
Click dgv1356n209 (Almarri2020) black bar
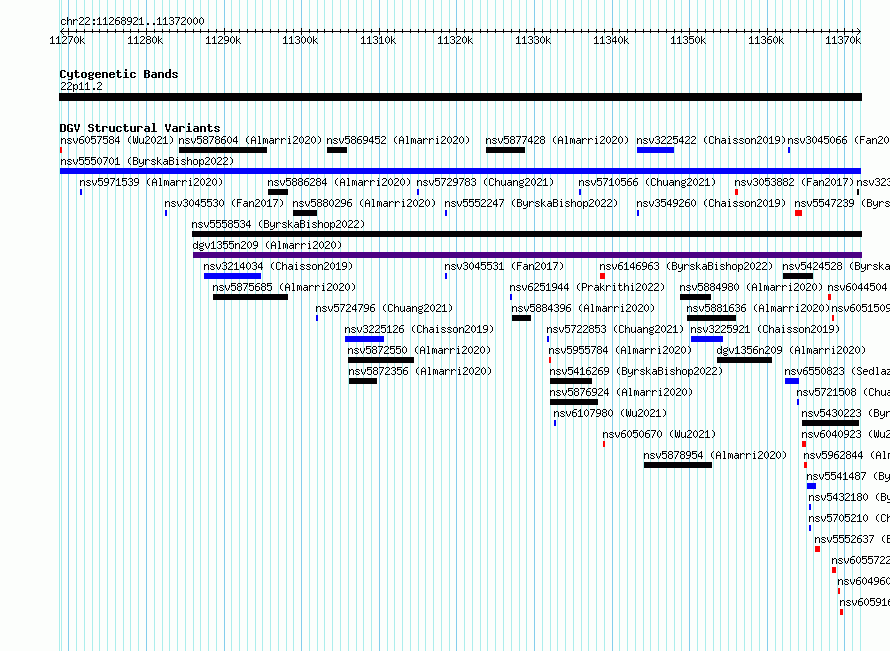(x=744, y=360)
